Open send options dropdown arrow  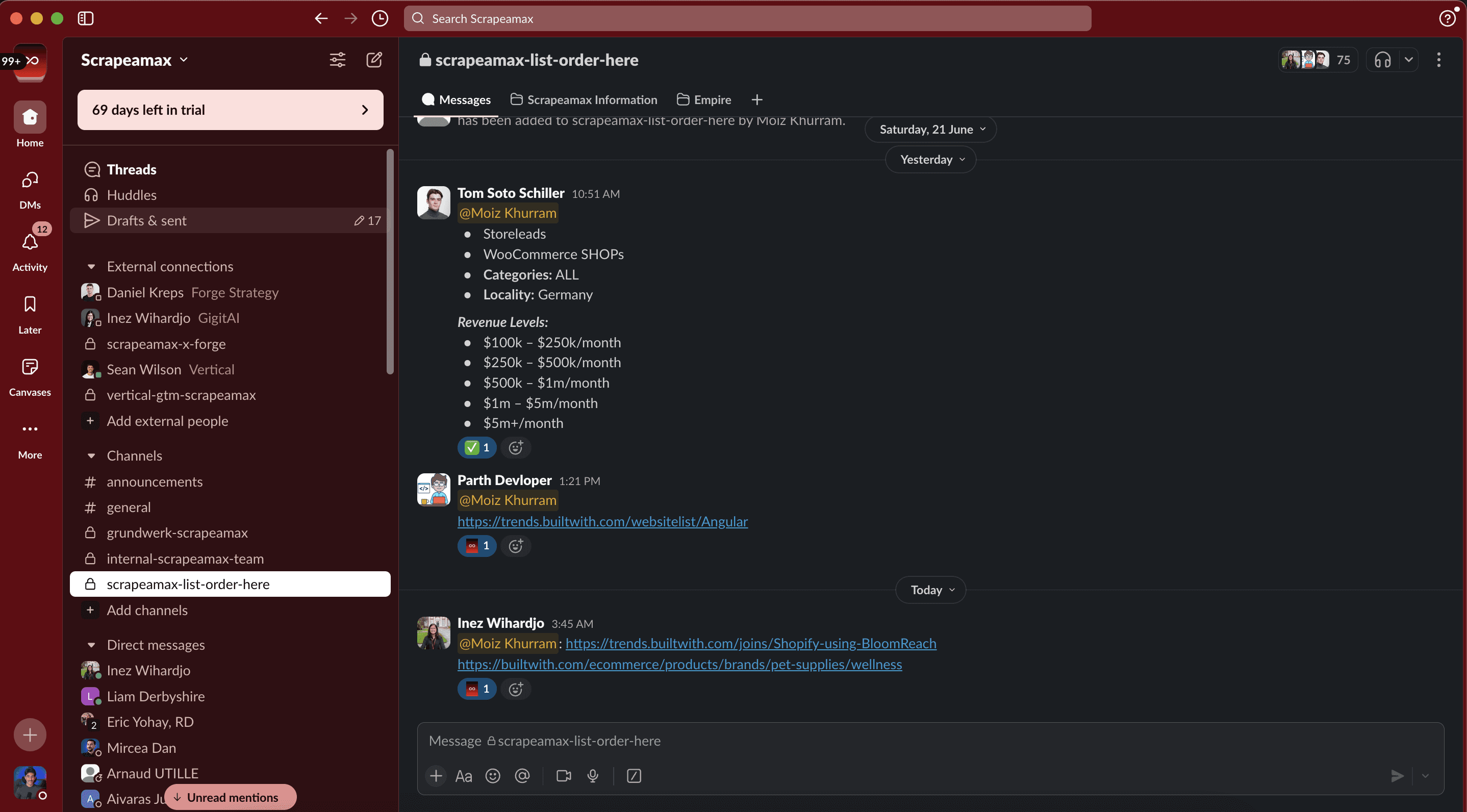1425,776
